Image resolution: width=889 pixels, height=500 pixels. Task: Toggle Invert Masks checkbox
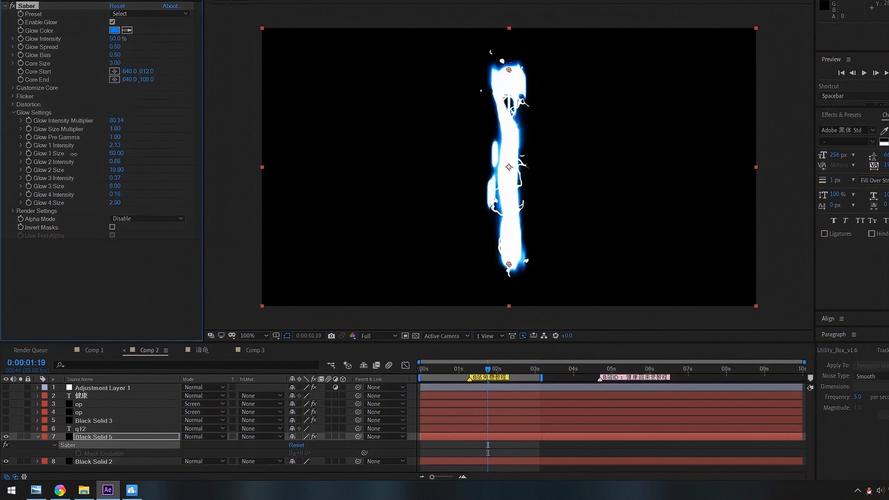pos(112,227)
